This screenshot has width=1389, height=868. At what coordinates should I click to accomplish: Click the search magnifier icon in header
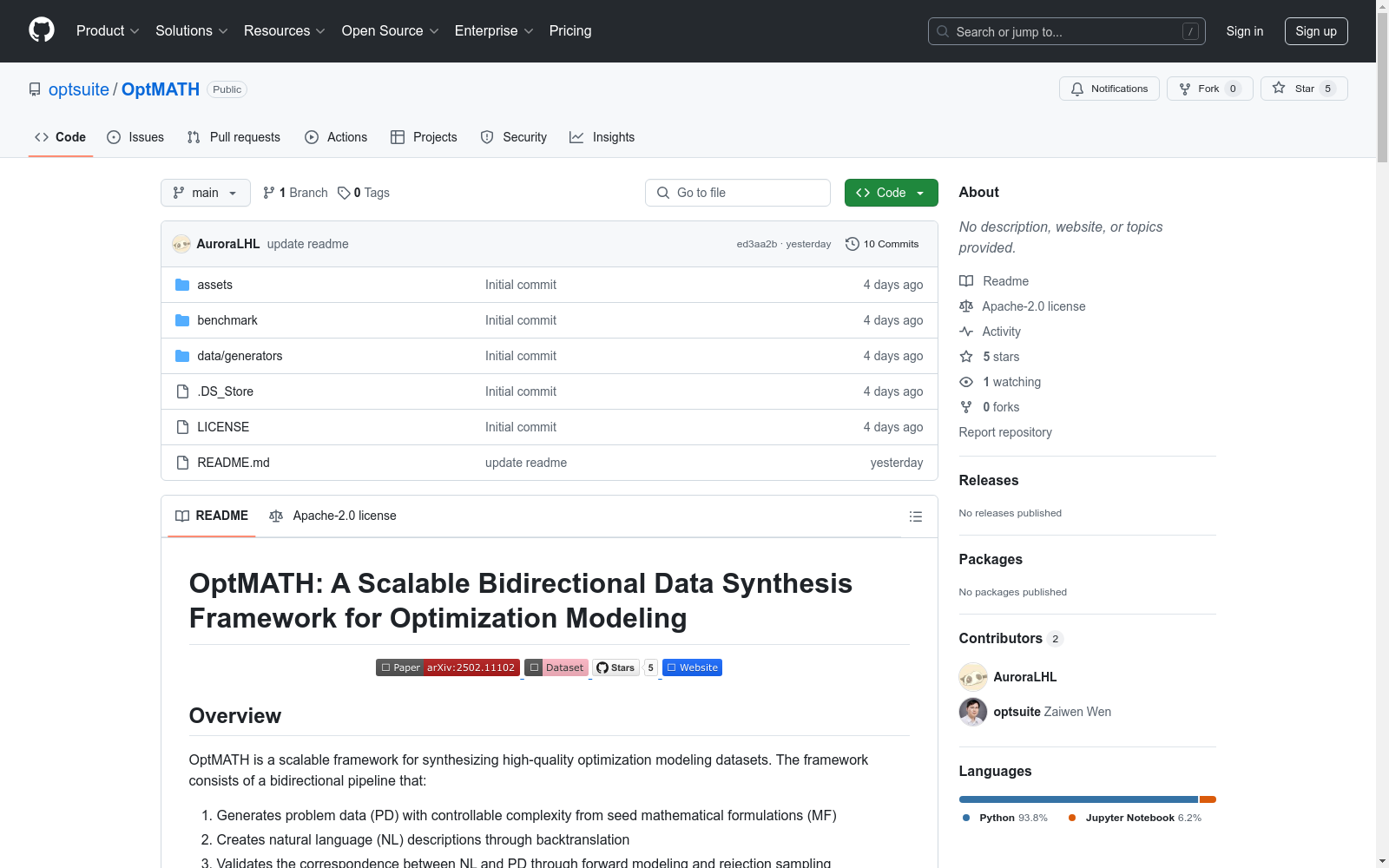[x=943, y=31]
